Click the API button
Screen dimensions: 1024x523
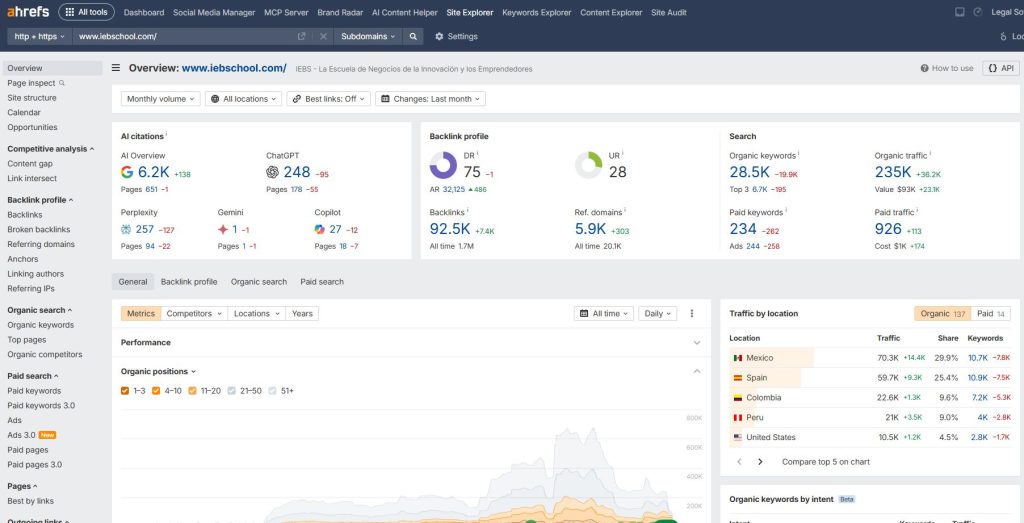[x=1001, y=68]
